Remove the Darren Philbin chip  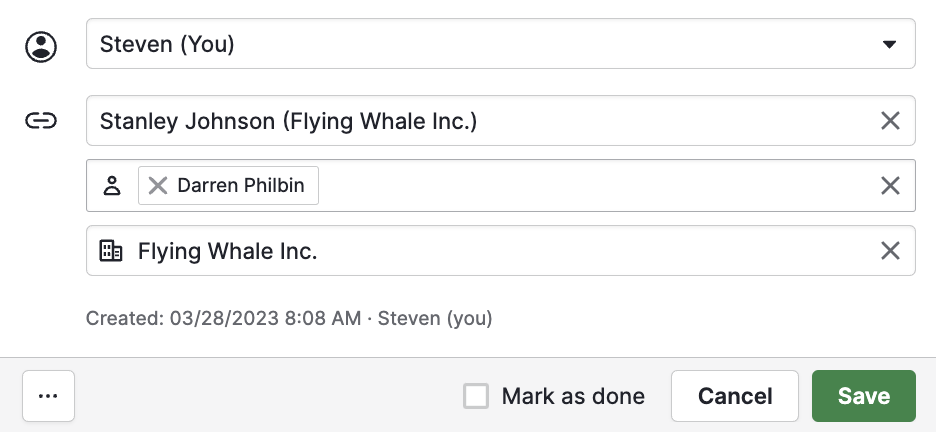[x=158, y=186]
